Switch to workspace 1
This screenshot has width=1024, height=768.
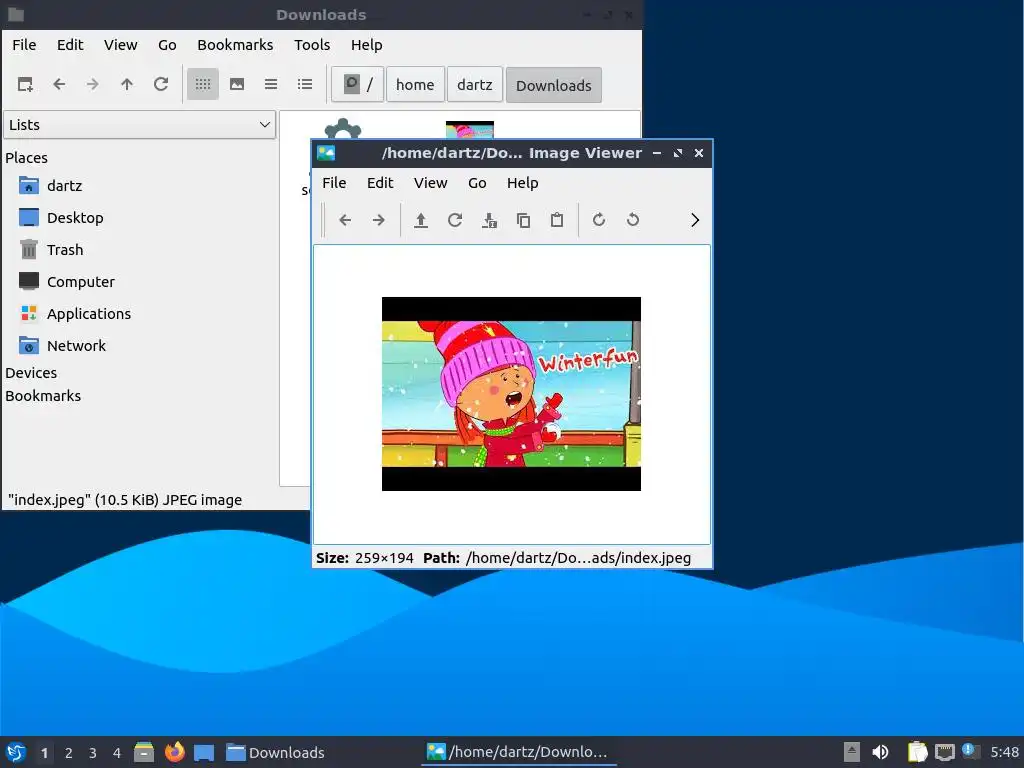click(44, 753)
